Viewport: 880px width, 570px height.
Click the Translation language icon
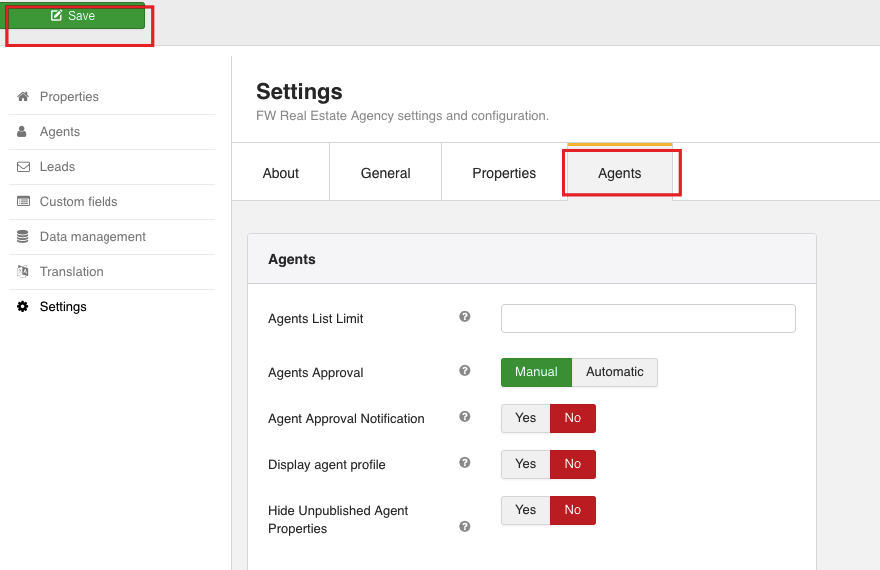(x=23, y=272)
